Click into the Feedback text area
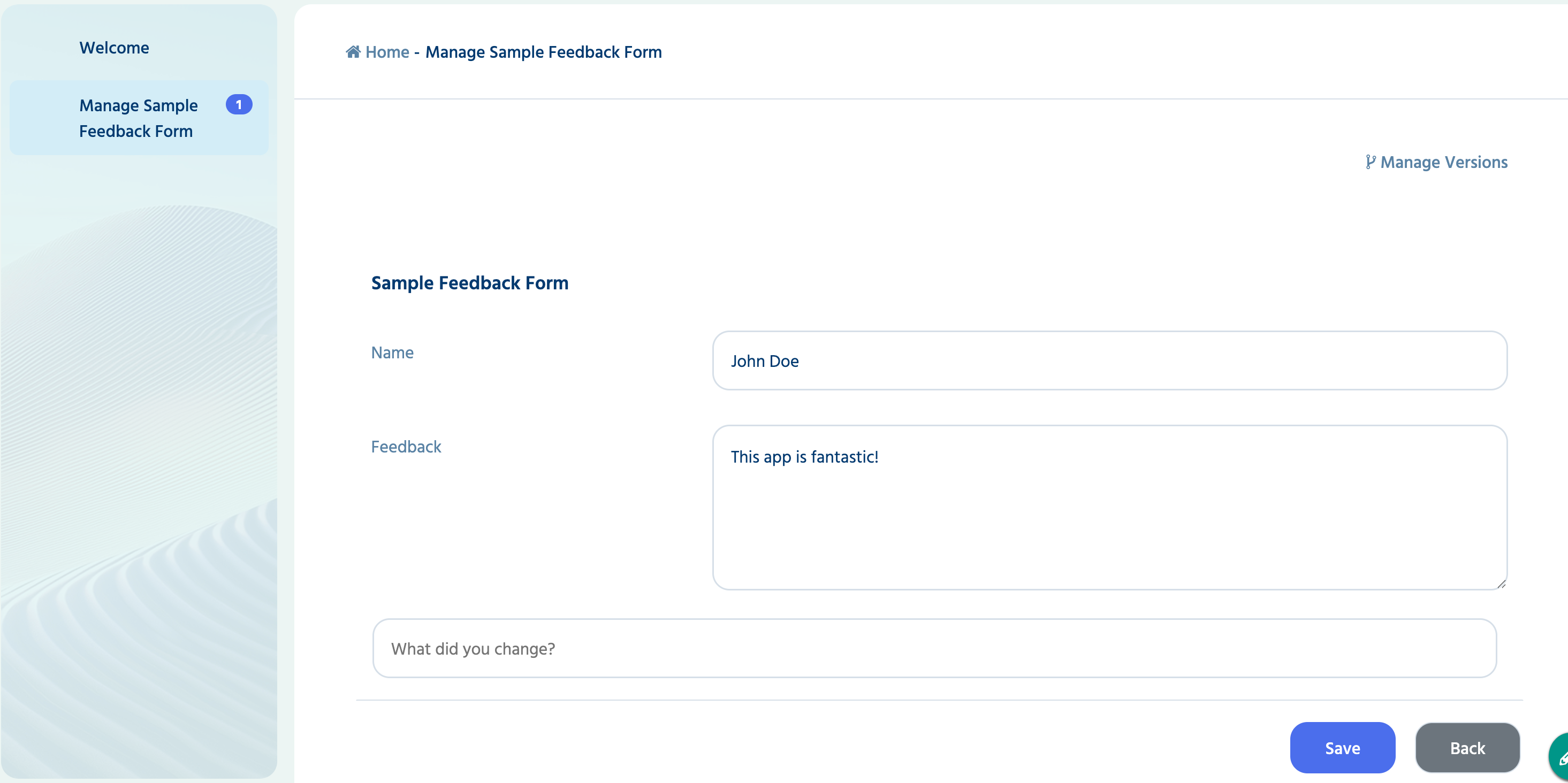This screenshot has height=783, width=1568. pyautogui.click(x=1110, y=508)
